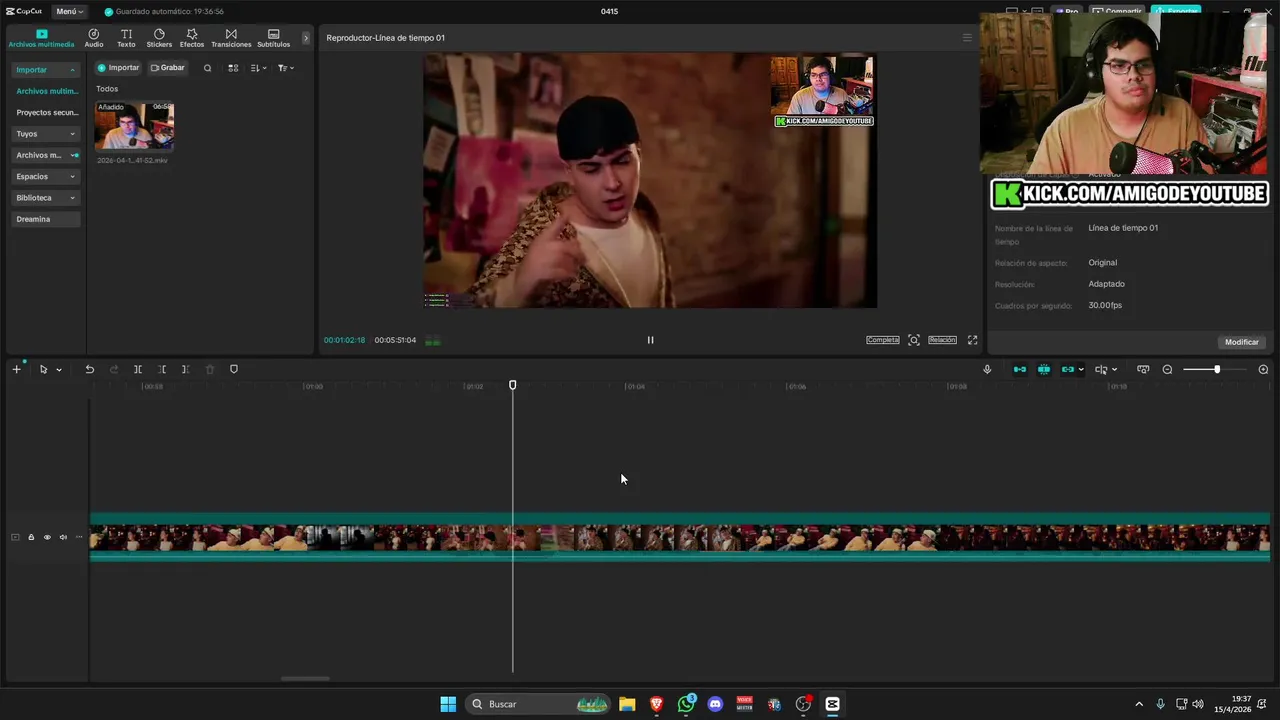This screenshot has width=1280, height=720.
Task: Toggle clip linkage on the timeline
Action: point(1068,369)
